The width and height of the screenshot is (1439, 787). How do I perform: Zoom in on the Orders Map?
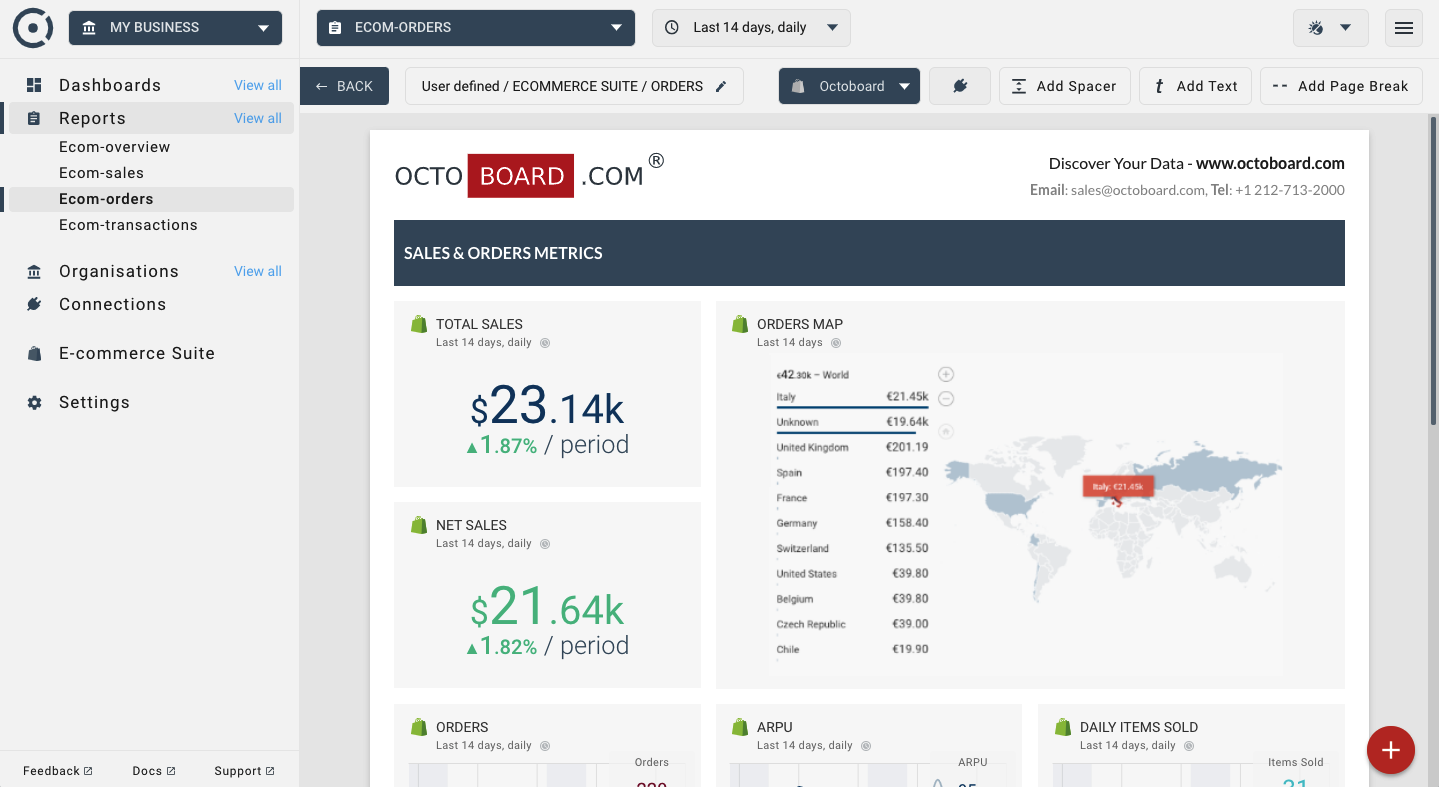(946, 374)
